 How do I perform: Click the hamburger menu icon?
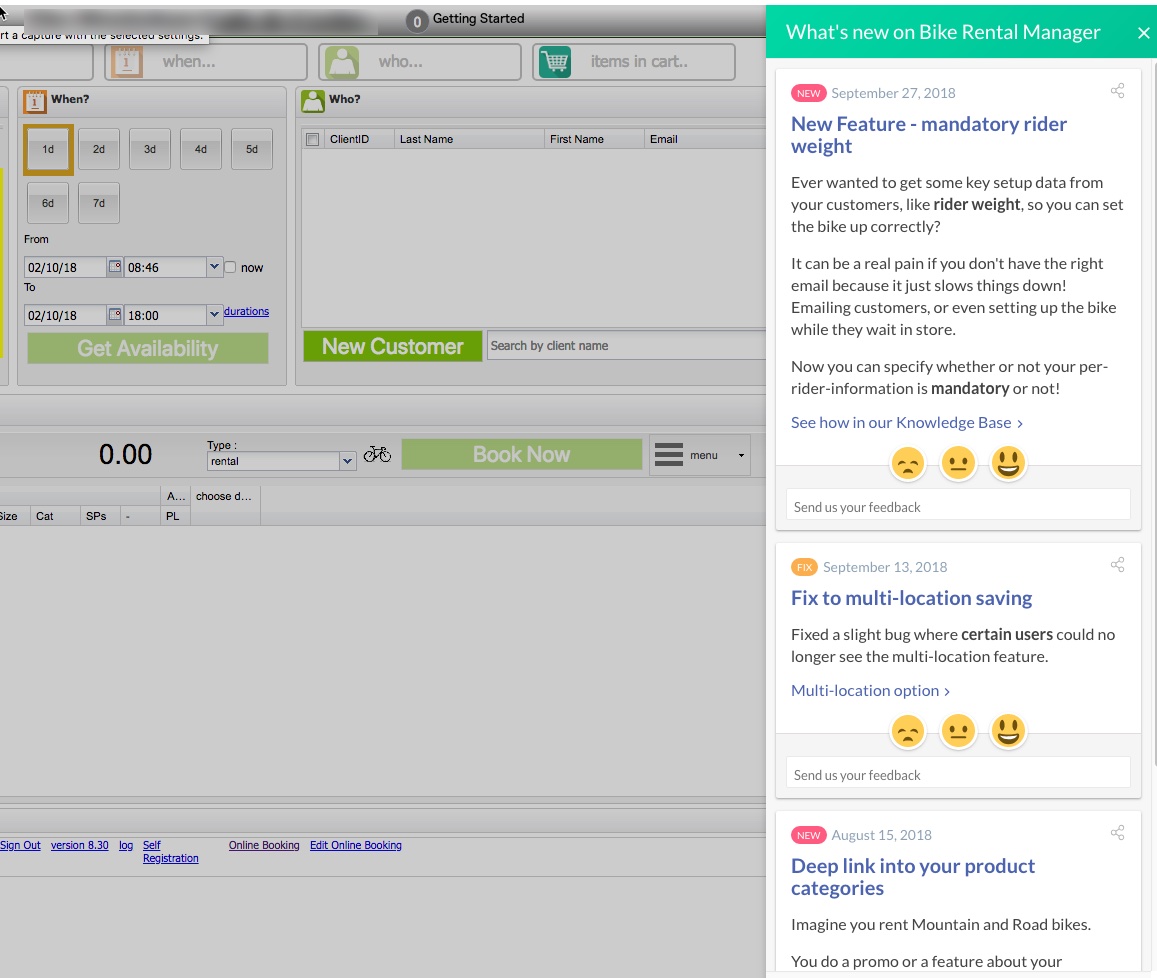(669, 455)
